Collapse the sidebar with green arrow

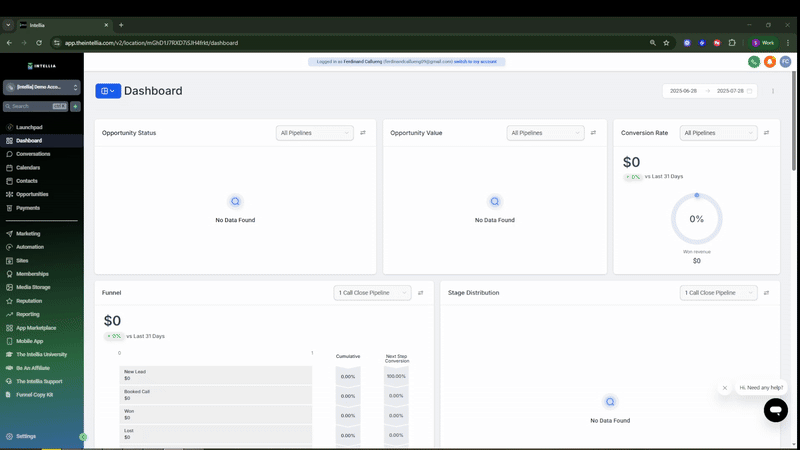click(83, 437)
